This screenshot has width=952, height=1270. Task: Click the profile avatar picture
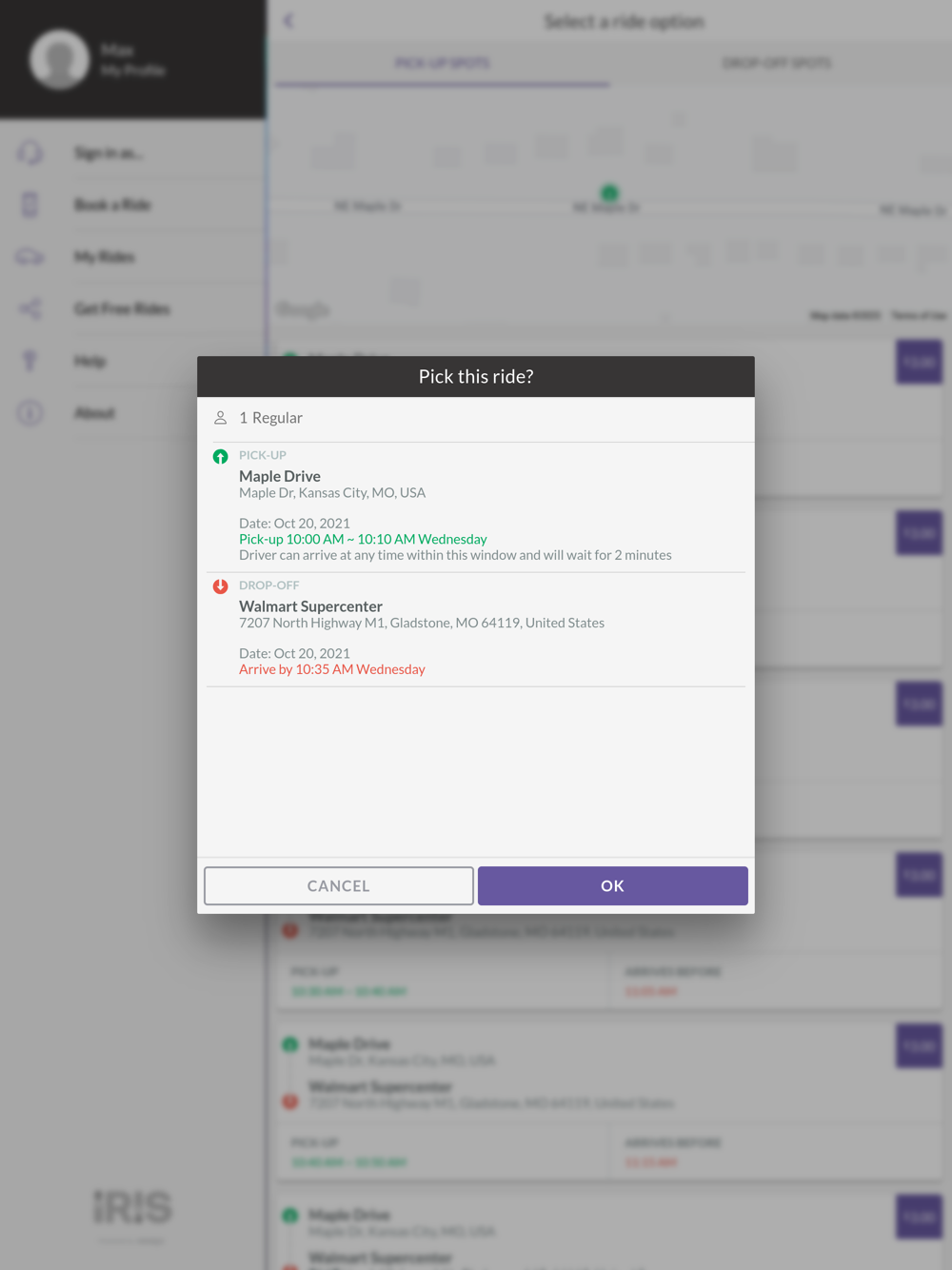point(59,59)
